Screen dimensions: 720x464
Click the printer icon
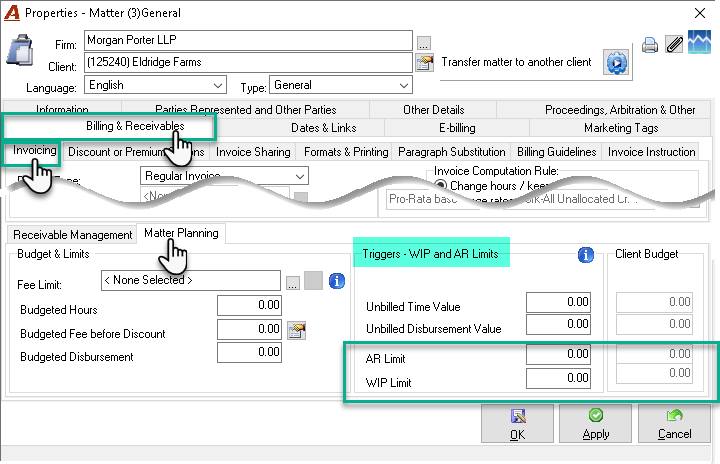point(650,45)
